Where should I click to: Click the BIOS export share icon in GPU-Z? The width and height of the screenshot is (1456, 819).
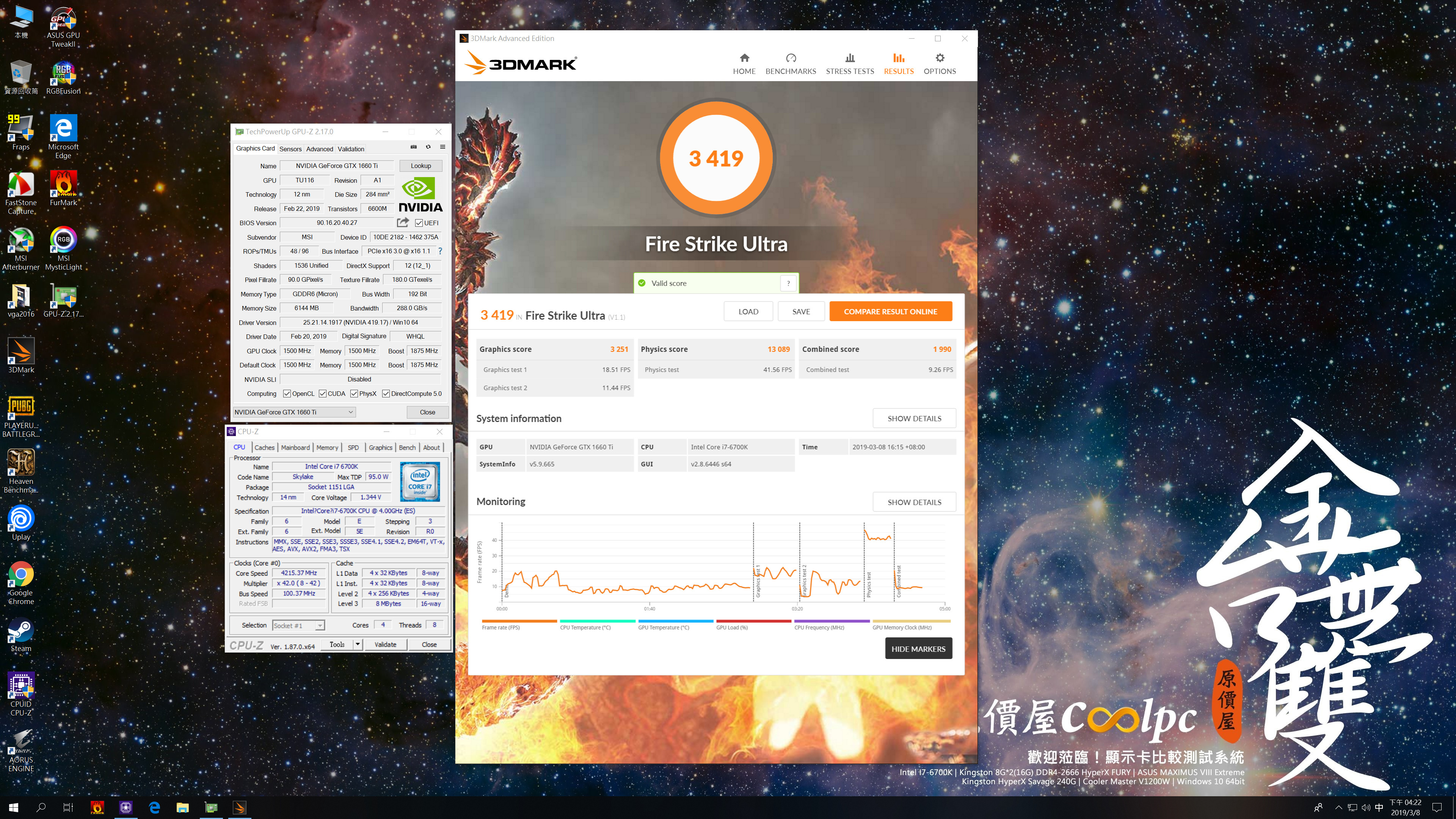click(402, 222)
